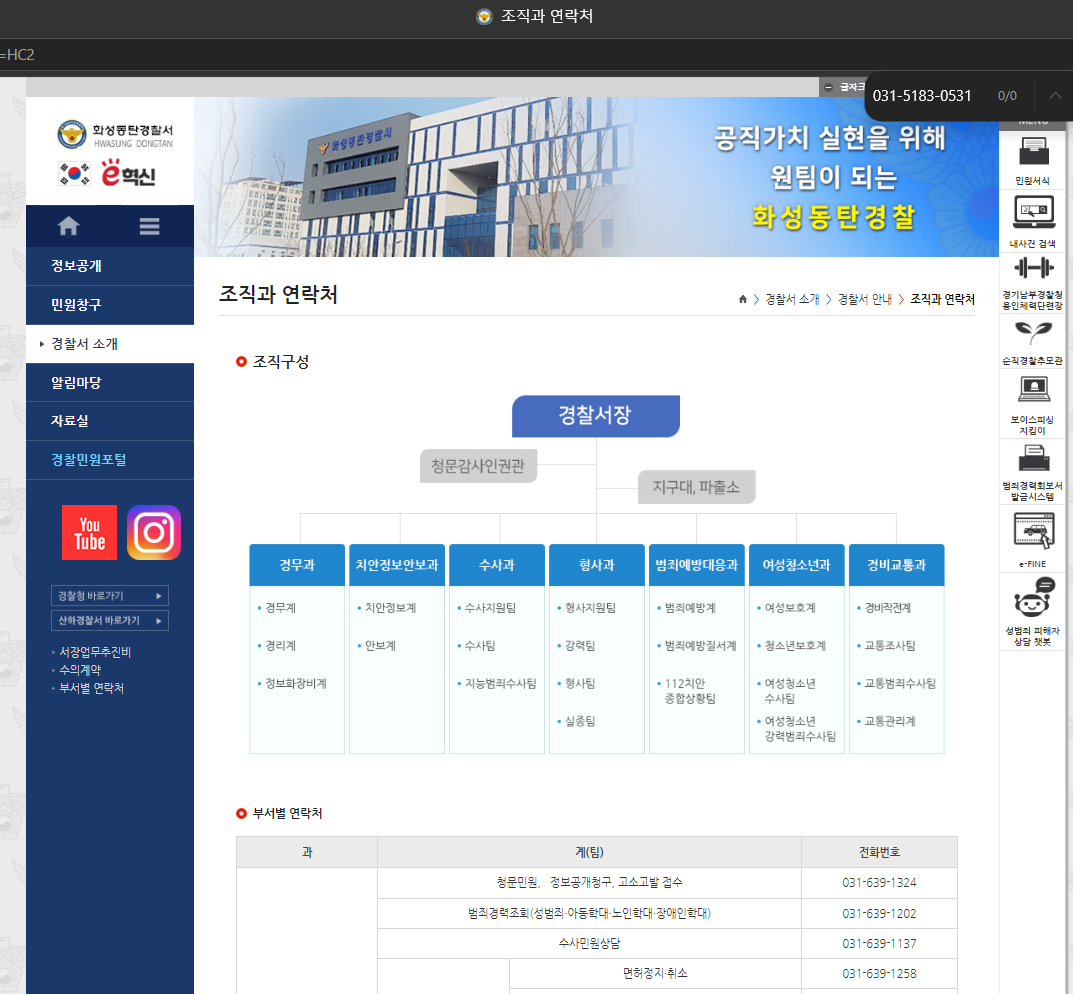Launch the 성범죄 피해자 상담 챗봇 icon
1073x994 pixels.
(x=1033, y=597)
